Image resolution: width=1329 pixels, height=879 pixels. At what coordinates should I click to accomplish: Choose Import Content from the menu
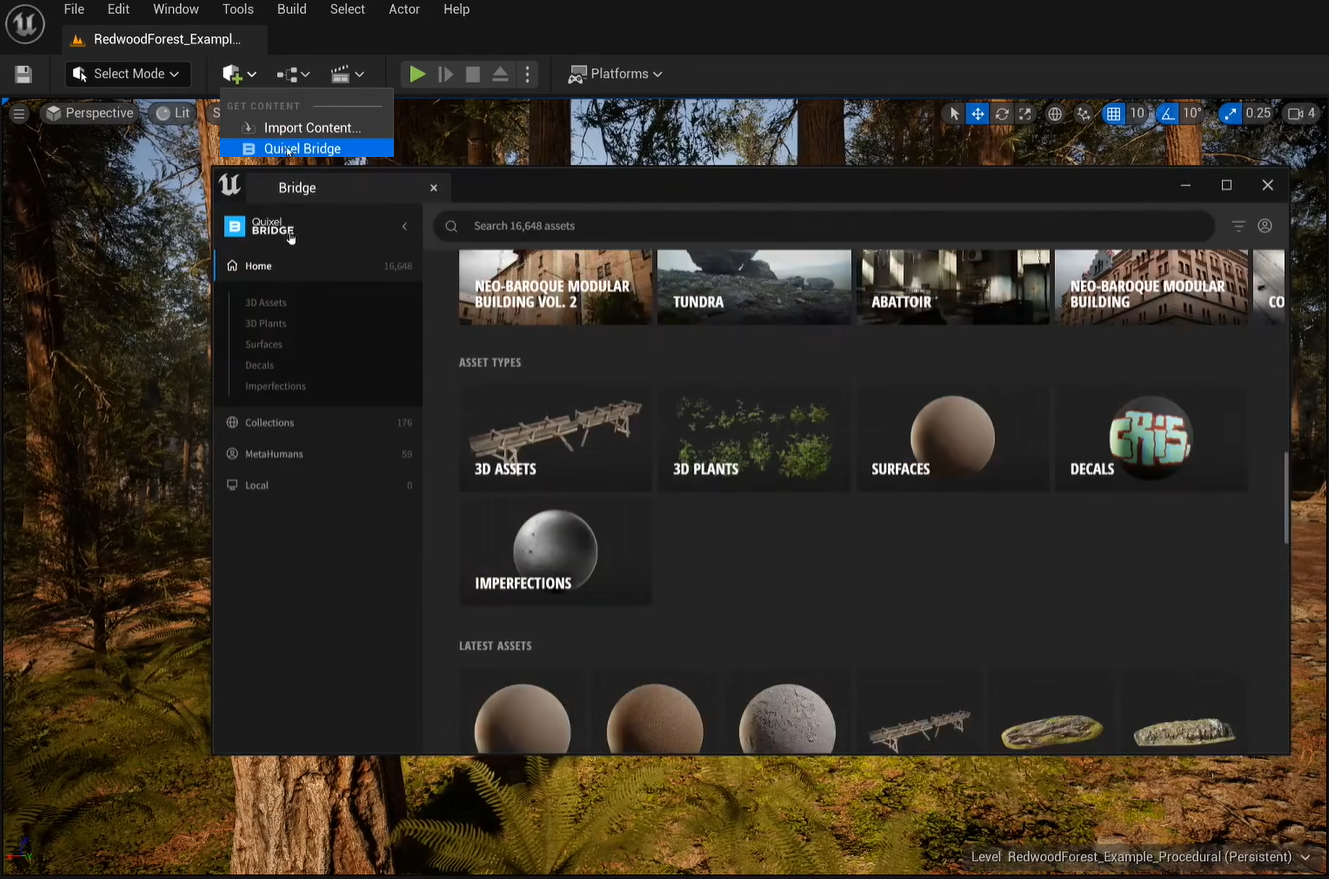(312, 128)
